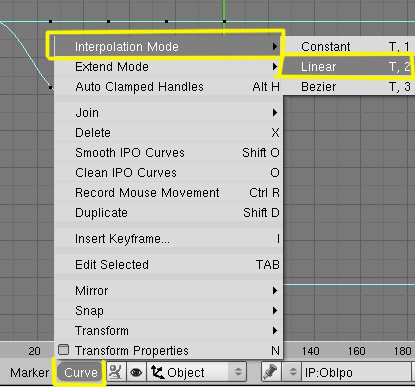Set interpolation to Bezier

coord(349,87)
